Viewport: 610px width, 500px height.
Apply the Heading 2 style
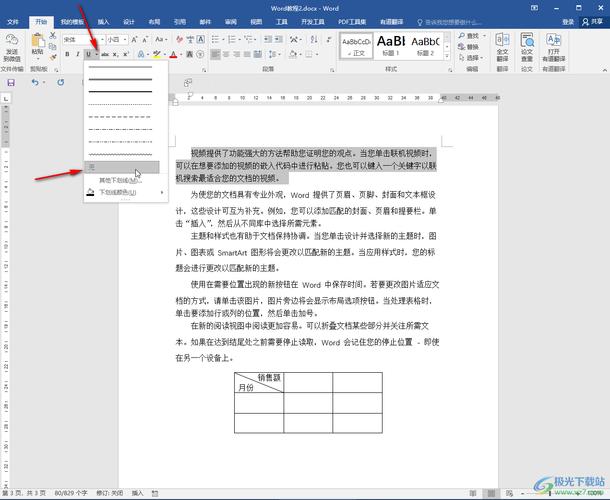[x=426, y=46]
